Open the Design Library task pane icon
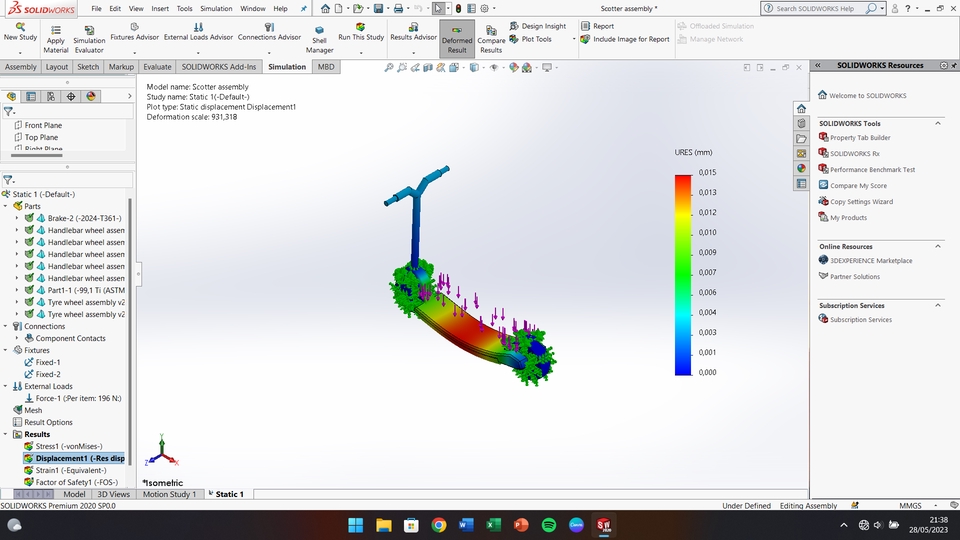The width and height of the screenshot is (960, 540). click(801, 124)
